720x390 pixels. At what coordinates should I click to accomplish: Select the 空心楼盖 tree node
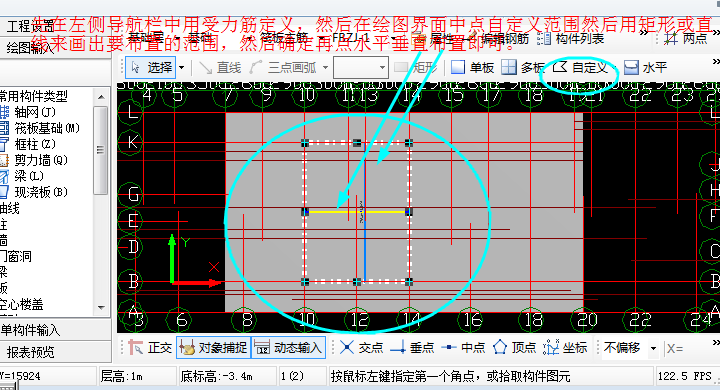(x=22, y=304)
